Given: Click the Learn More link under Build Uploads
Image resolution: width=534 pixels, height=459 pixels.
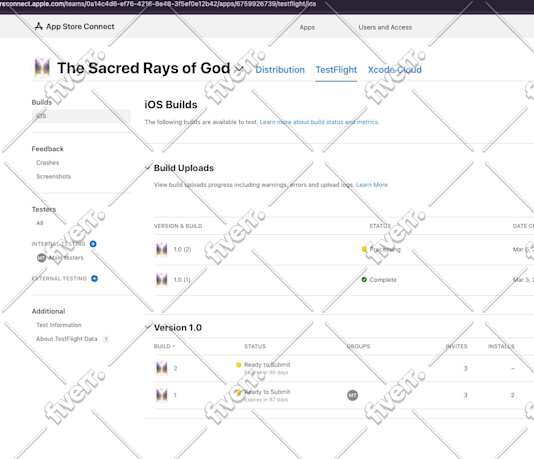Looking at the screenshot, I should [x=372, y=185].
